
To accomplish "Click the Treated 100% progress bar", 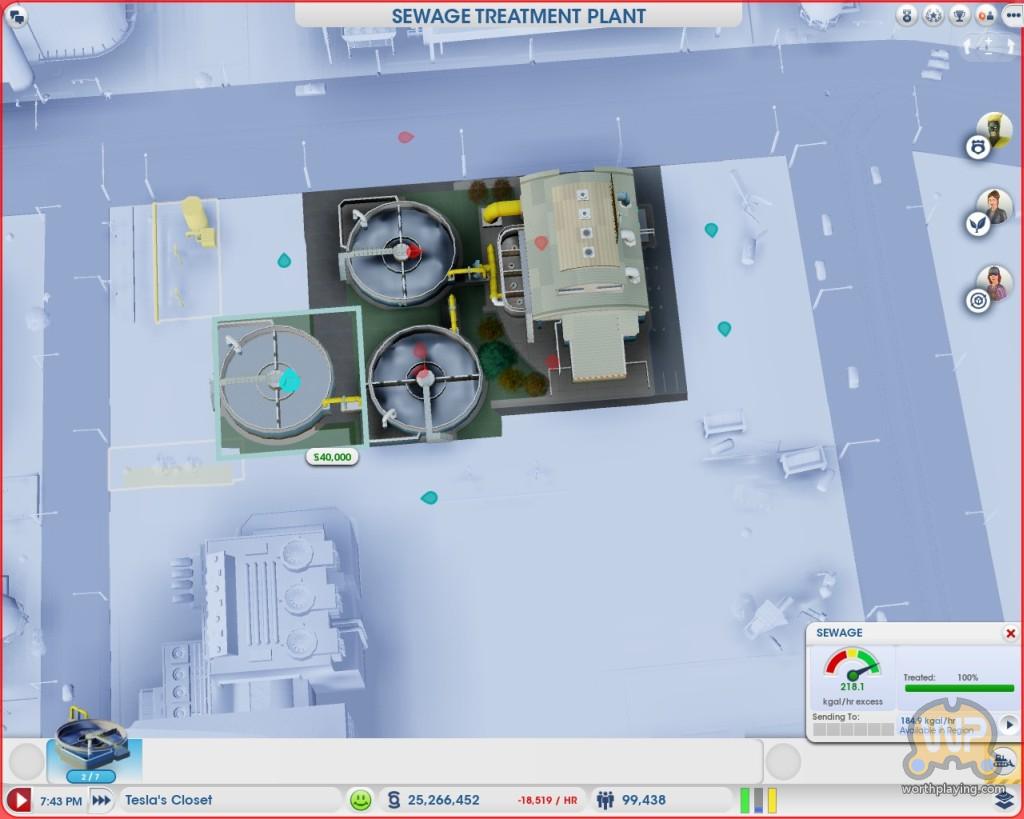I will point(958,688).
